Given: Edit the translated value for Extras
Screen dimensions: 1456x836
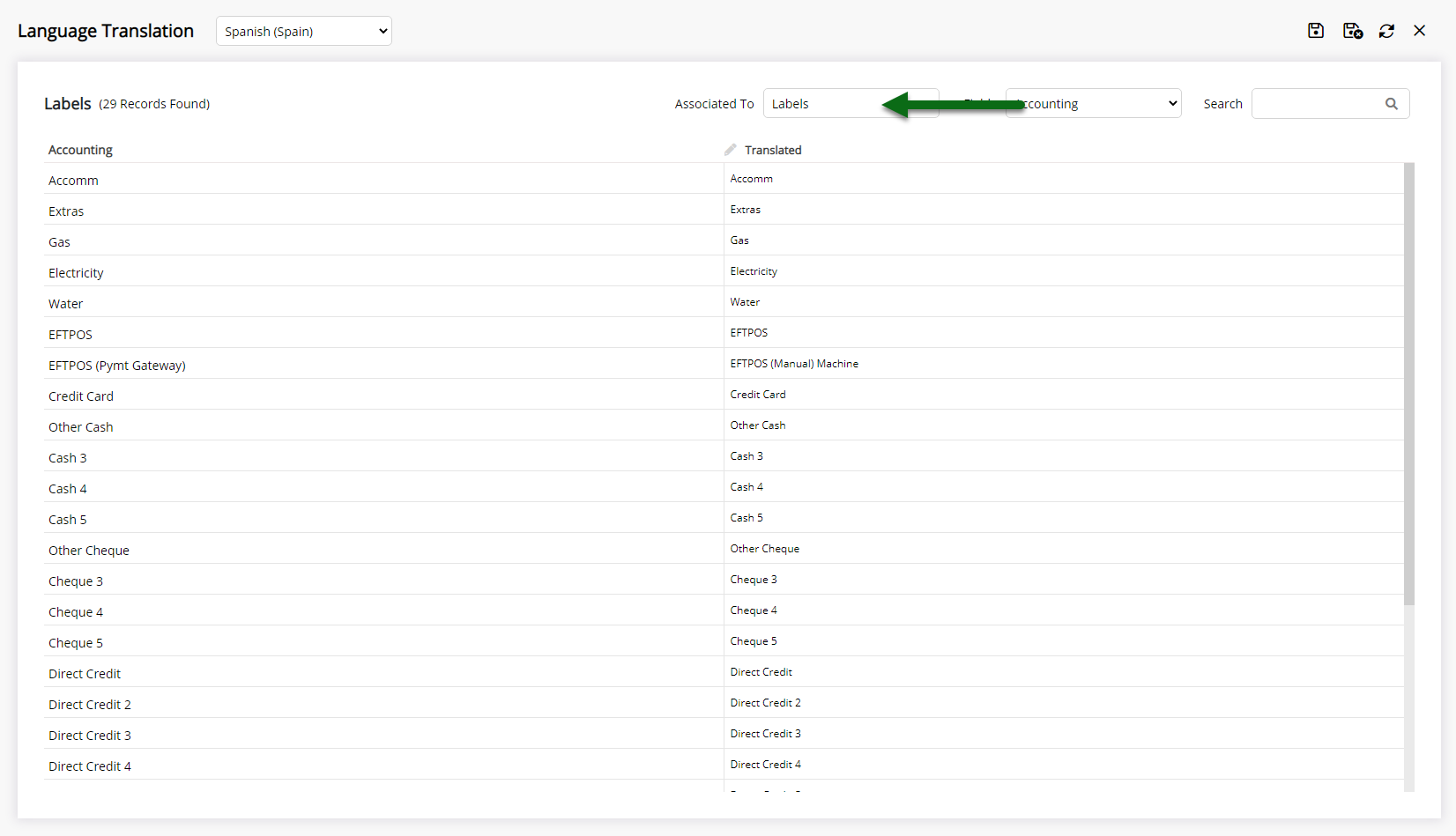Looking at the screenshot, I should coord(1064,210).
